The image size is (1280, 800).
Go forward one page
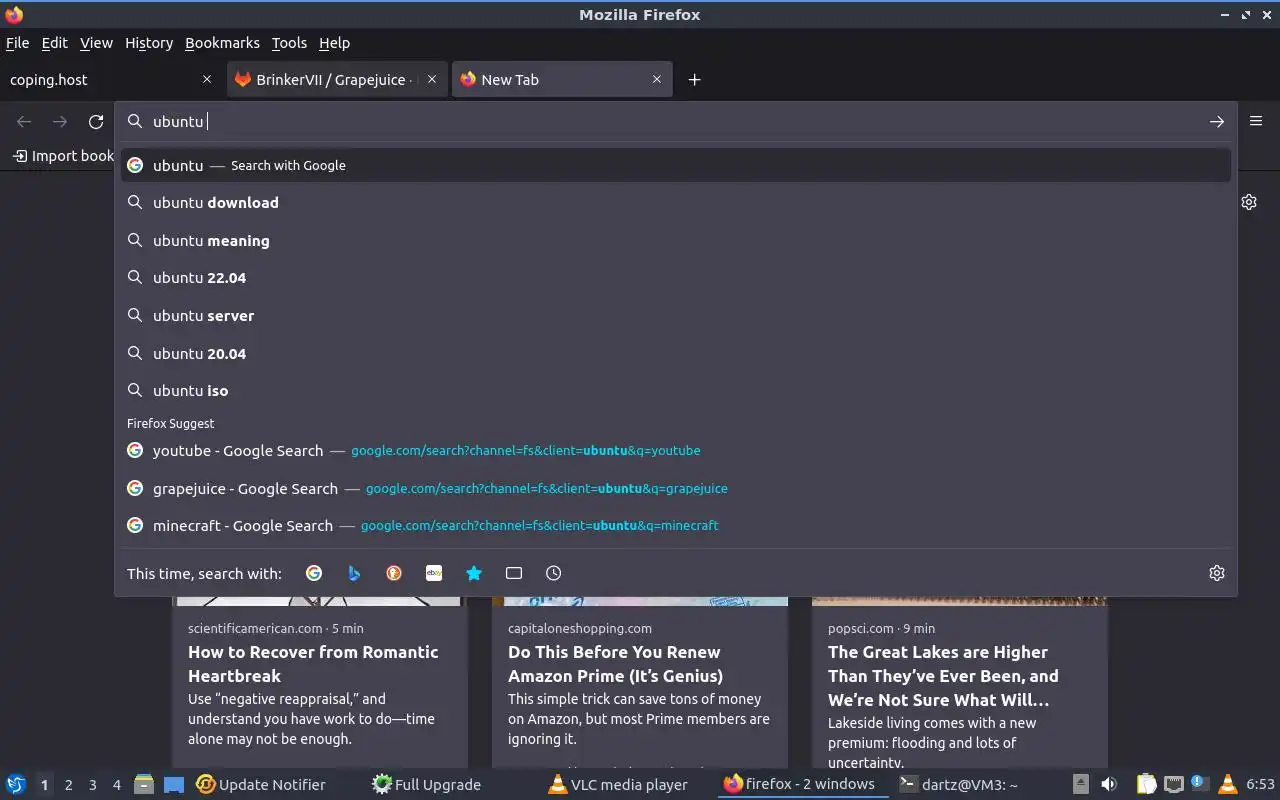pyautogui.click(x=60, y=121)
